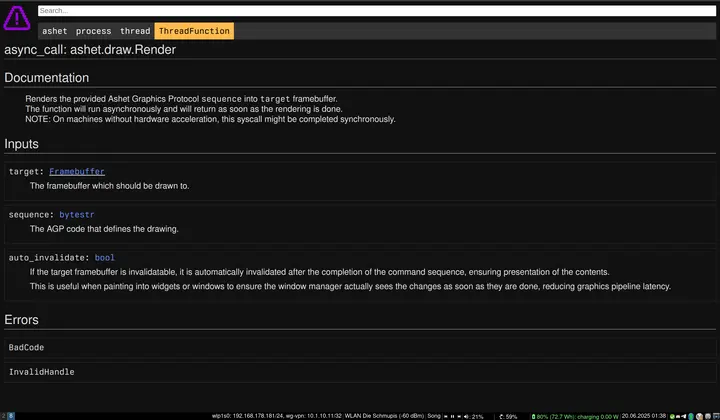Screen dimensions: 720x420
Task: Navigate to the thread breadcrumb
Action: pos(135,31)
